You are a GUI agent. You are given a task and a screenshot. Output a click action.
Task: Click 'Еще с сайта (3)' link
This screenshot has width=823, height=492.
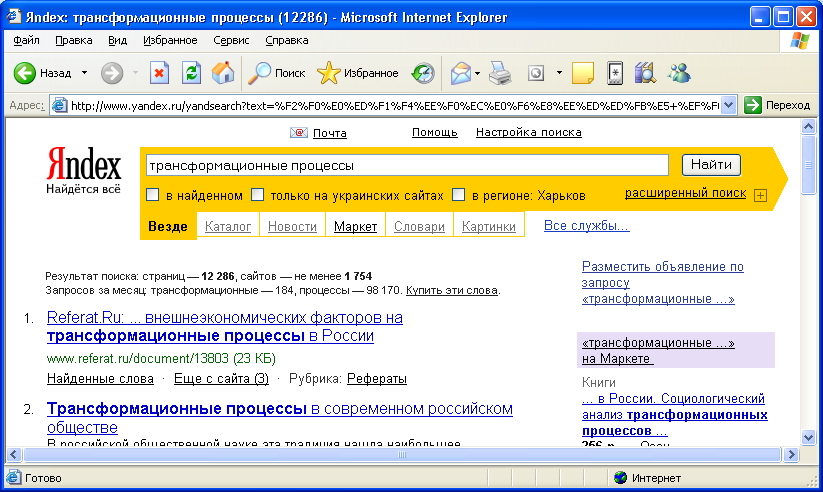[x=221, y=379]
